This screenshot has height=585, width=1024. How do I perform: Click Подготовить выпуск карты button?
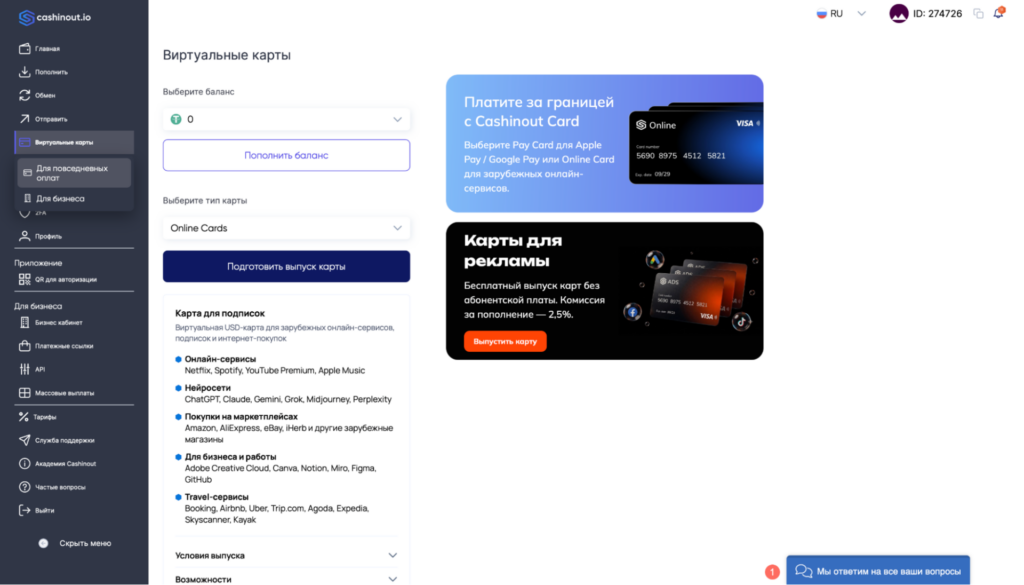pos(286,266)
